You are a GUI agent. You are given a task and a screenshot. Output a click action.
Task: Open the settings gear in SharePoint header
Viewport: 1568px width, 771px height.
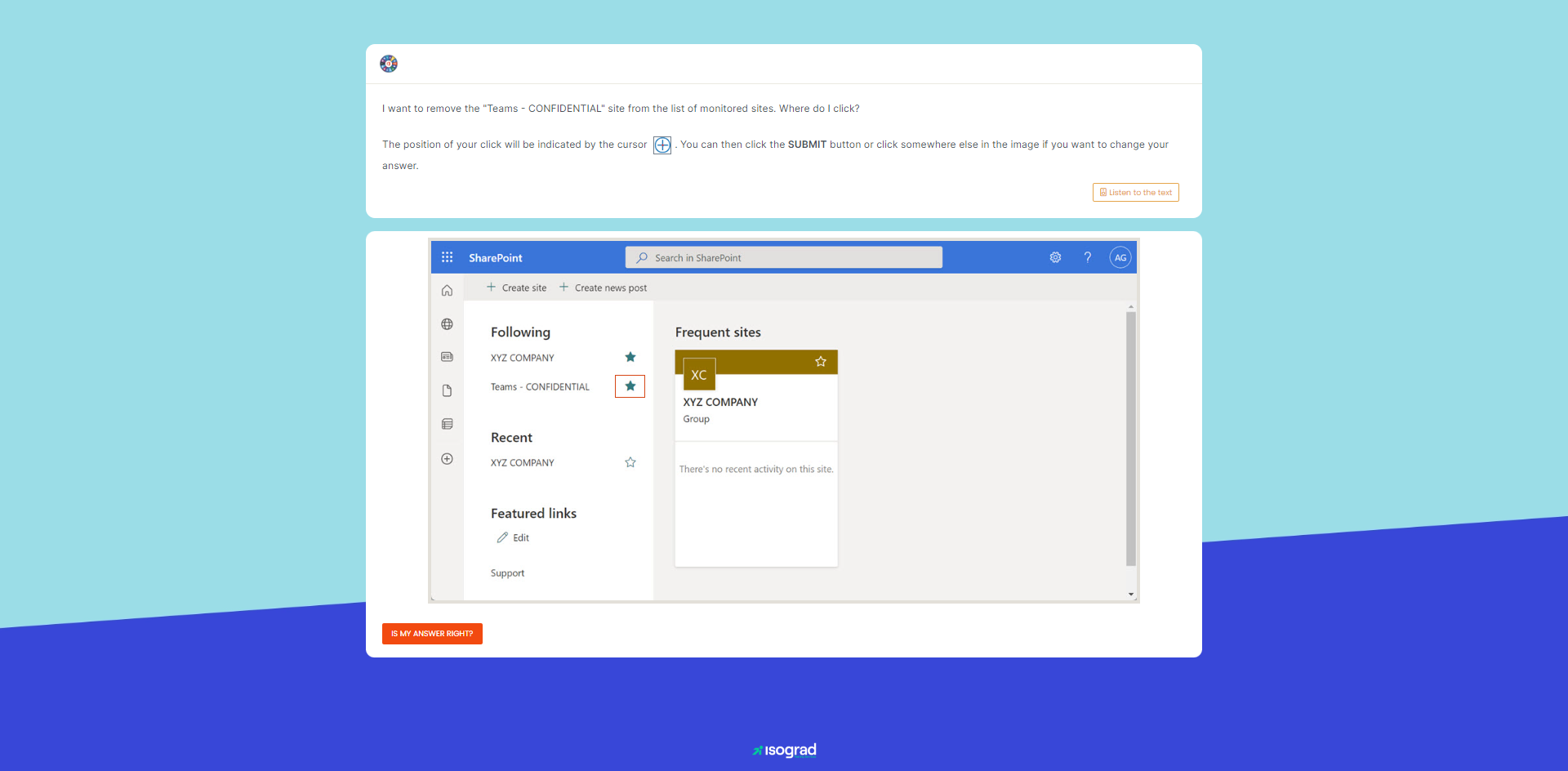tap(1055, 257)
